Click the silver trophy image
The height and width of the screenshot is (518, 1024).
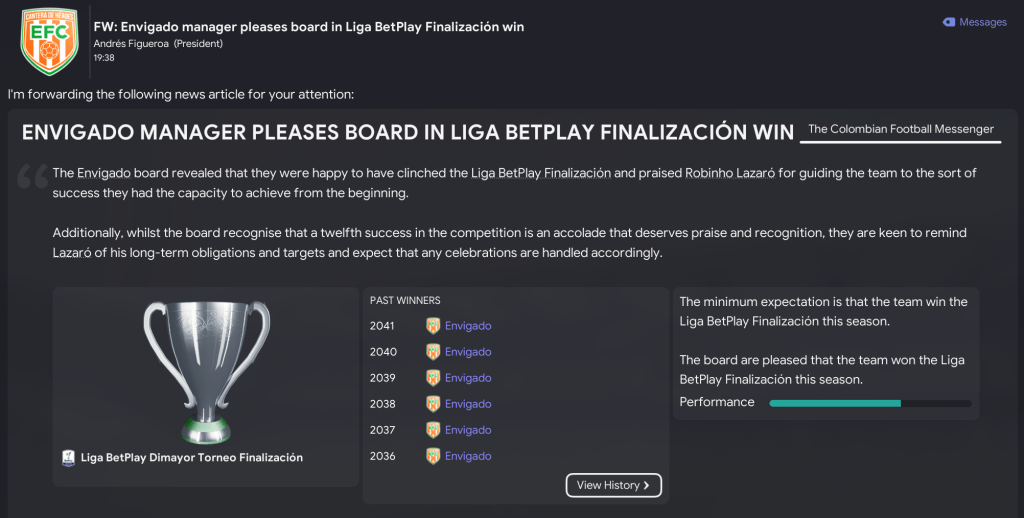[206, 369]
